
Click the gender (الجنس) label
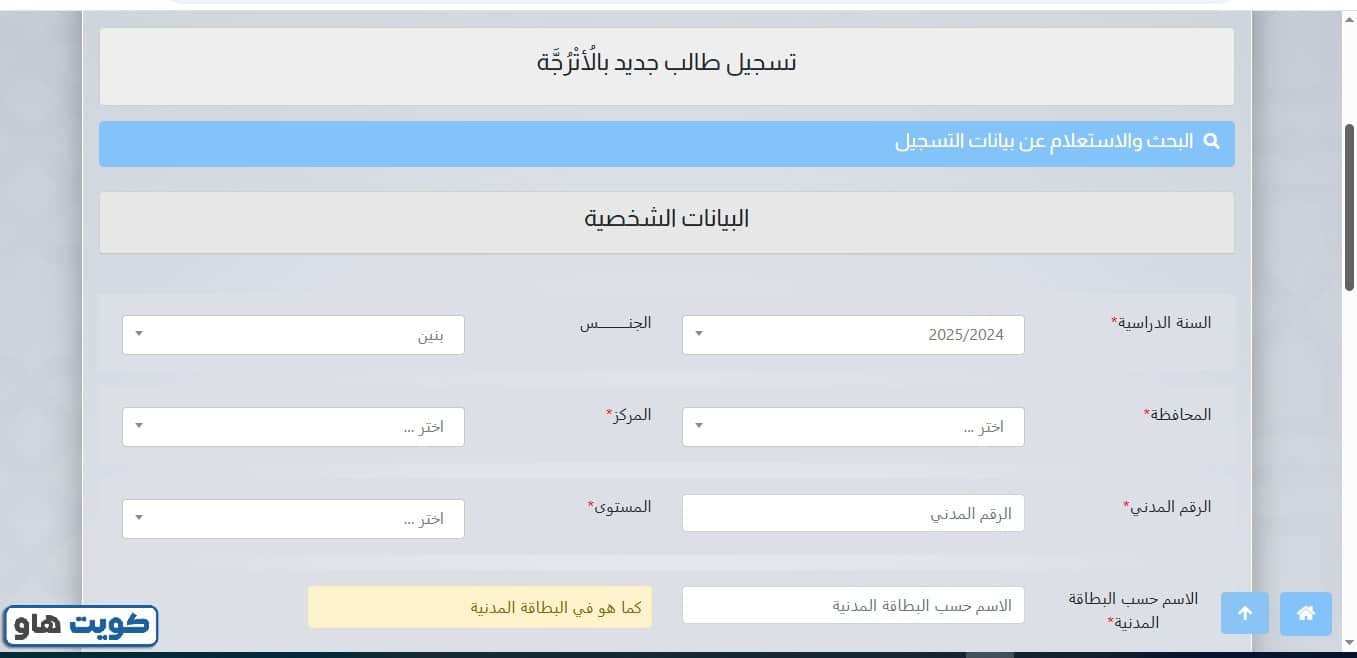coord(616,323)
